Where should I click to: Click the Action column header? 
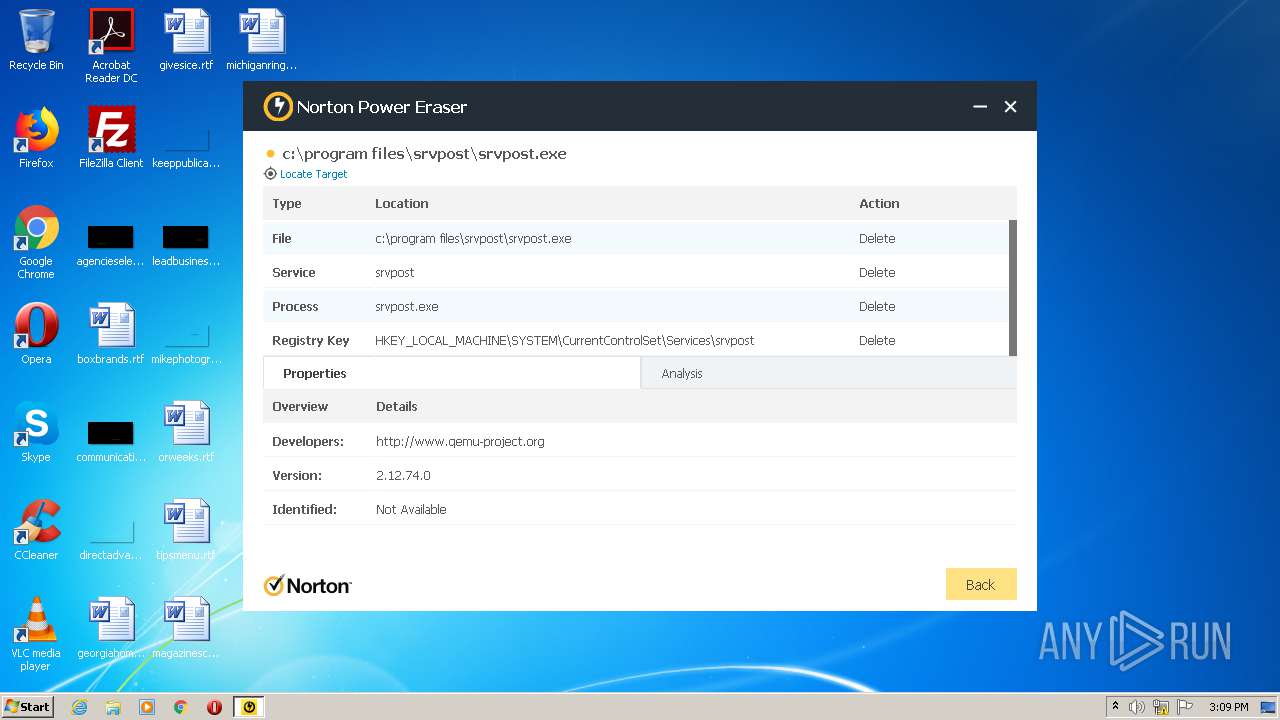879,203
